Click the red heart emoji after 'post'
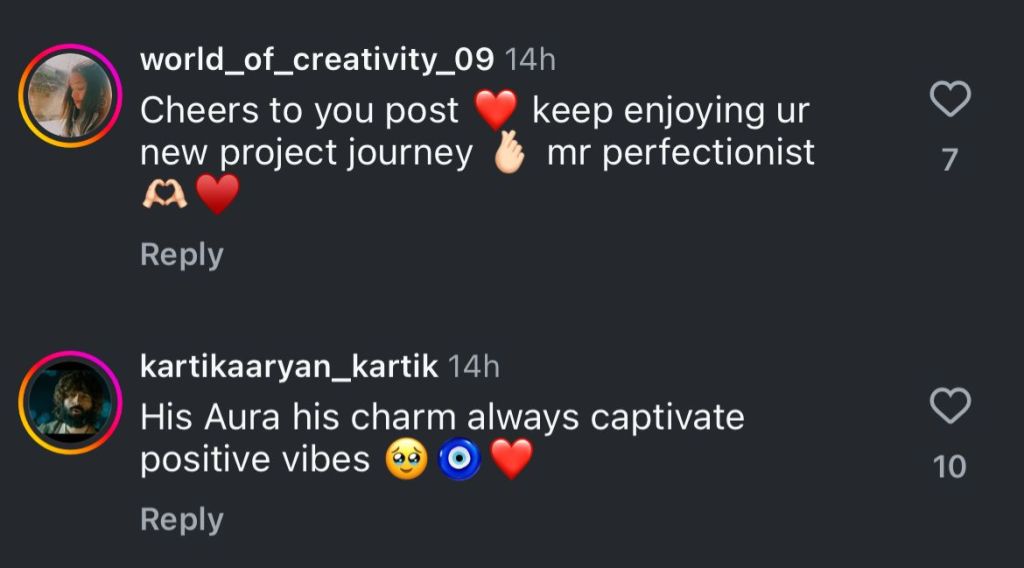 (x=496, y=110)
